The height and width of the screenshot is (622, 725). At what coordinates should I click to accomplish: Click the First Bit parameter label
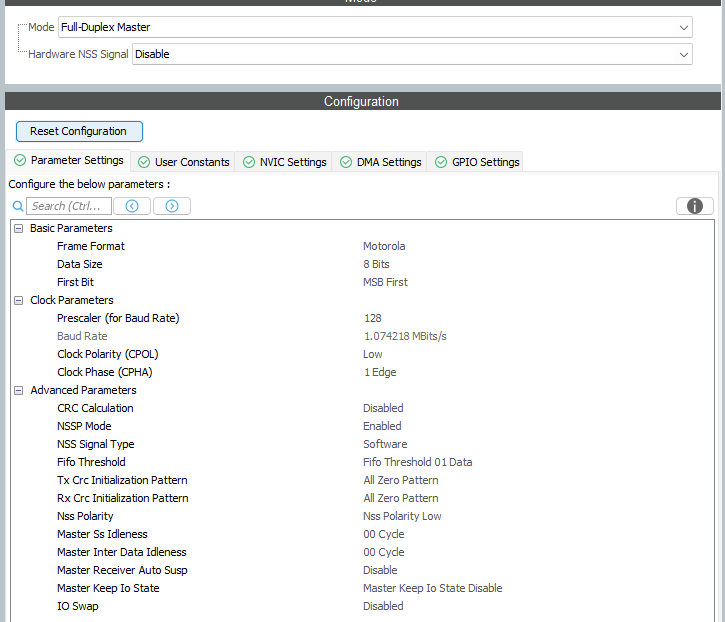pos(75,283)
